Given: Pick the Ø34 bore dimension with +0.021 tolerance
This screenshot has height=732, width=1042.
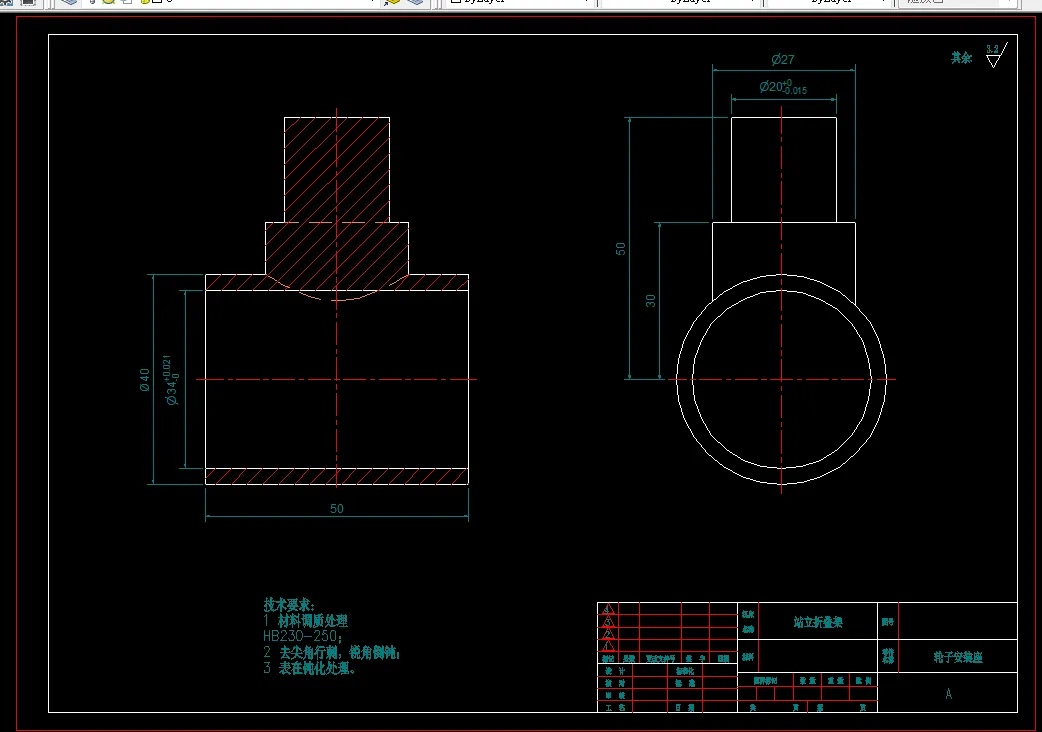Looking at the screenshot, I should coord(170,380).
